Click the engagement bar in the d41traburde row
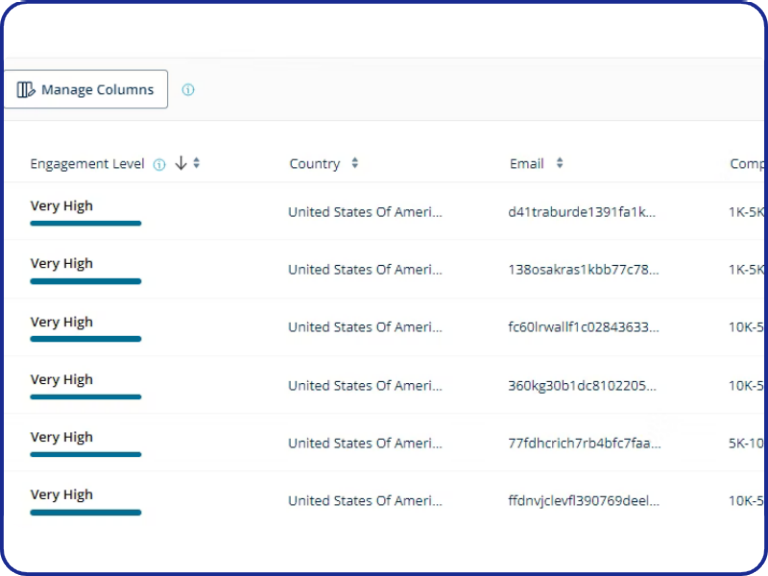Image resolution: width=768 pixels, height=576 pixels. click(86, 223)
